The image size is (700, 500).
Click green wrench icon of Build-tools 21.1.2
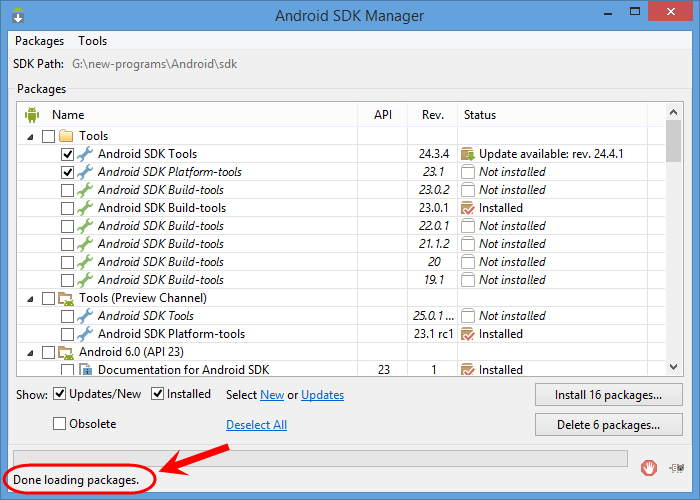tap(85, 244)
